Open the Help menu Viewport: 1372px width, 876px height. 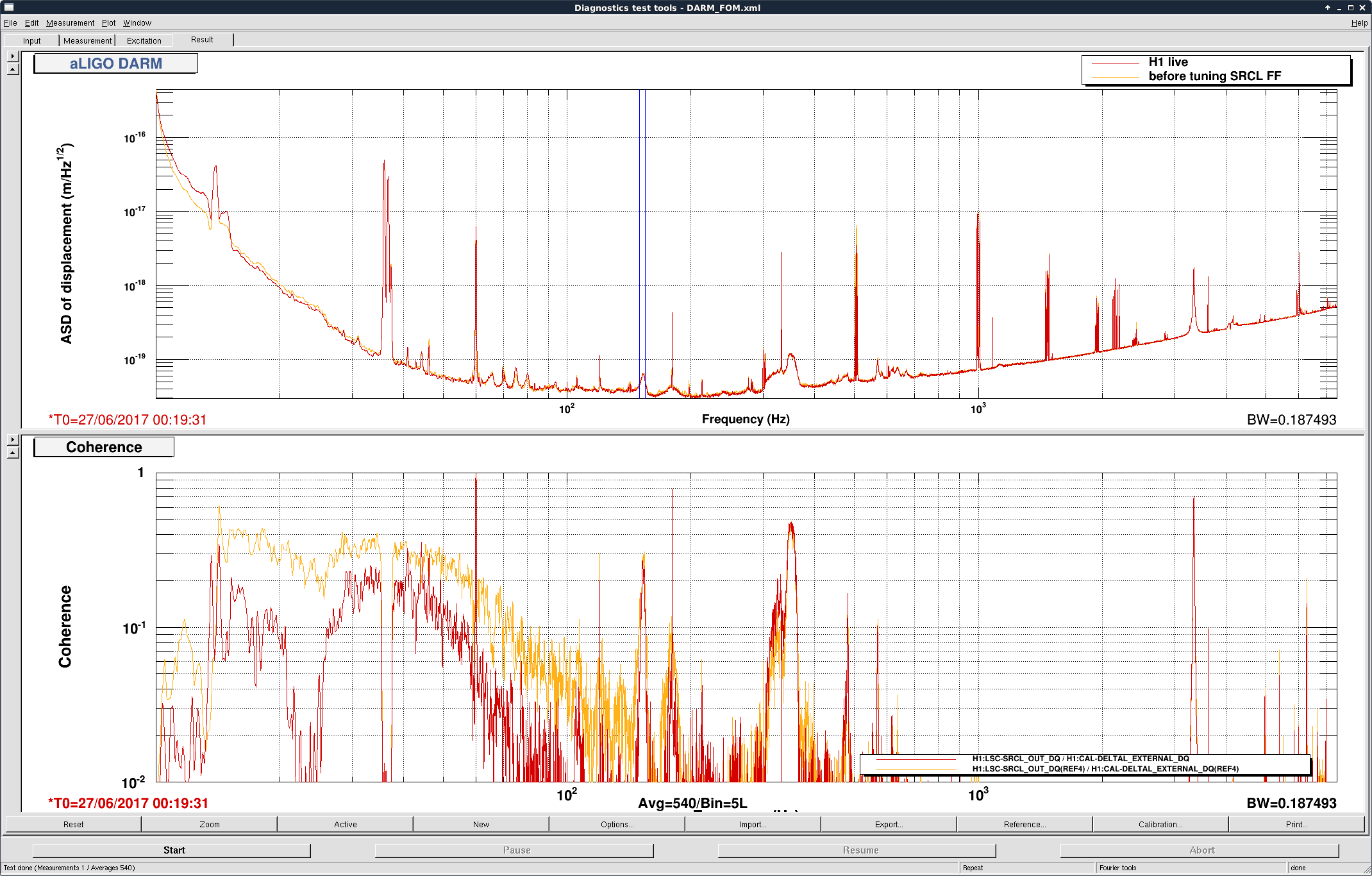click(x=1359, y=23)
